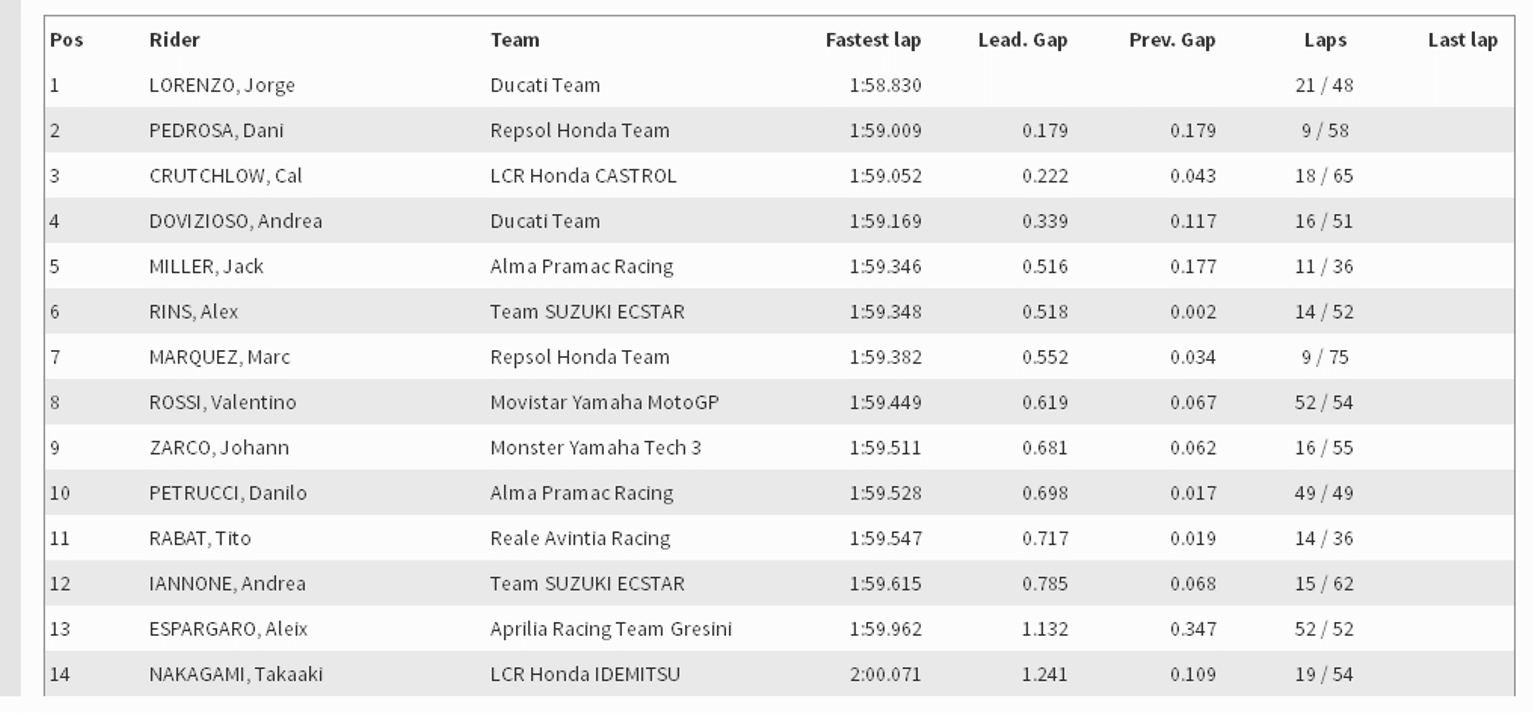Select rider LORENZO, Jorge

tap(222, 85)
